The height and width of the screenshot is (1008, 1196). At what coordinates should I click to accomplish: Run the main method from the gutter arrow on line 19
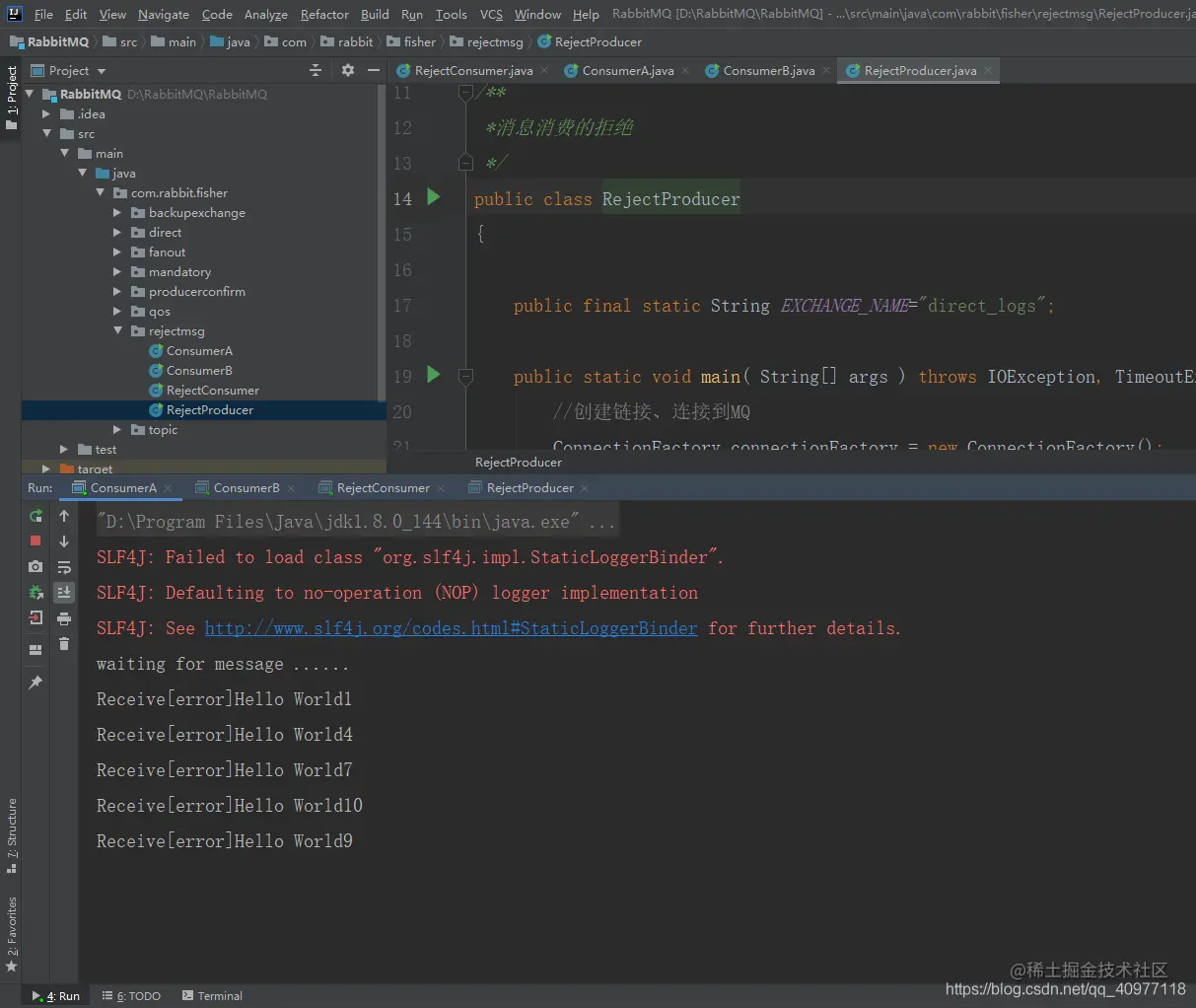433,375
